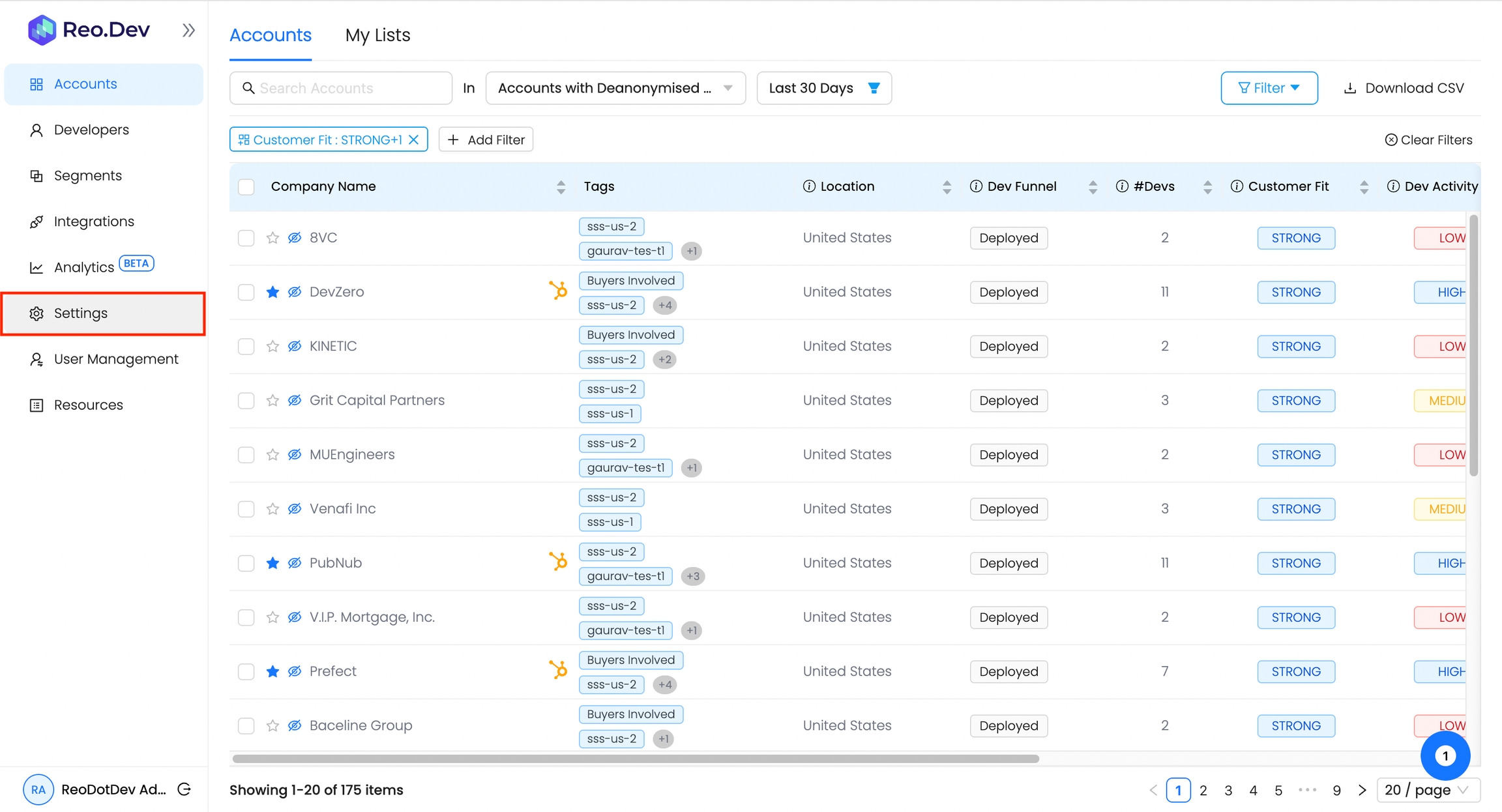Viewport: 1502px width, 812px height.
Task: Open the Accounts with Deanonymised dropdown
Action: [x=615, y=88]
